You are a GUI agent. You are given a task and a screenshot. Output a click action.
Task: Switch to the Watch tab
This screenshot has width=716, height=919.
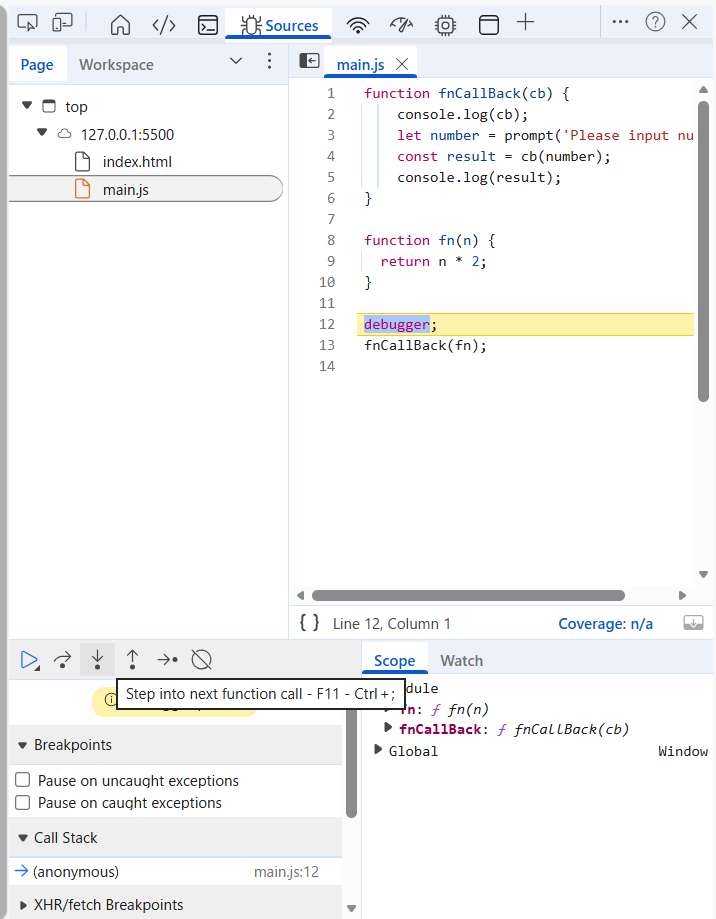[x=461, y=660]
